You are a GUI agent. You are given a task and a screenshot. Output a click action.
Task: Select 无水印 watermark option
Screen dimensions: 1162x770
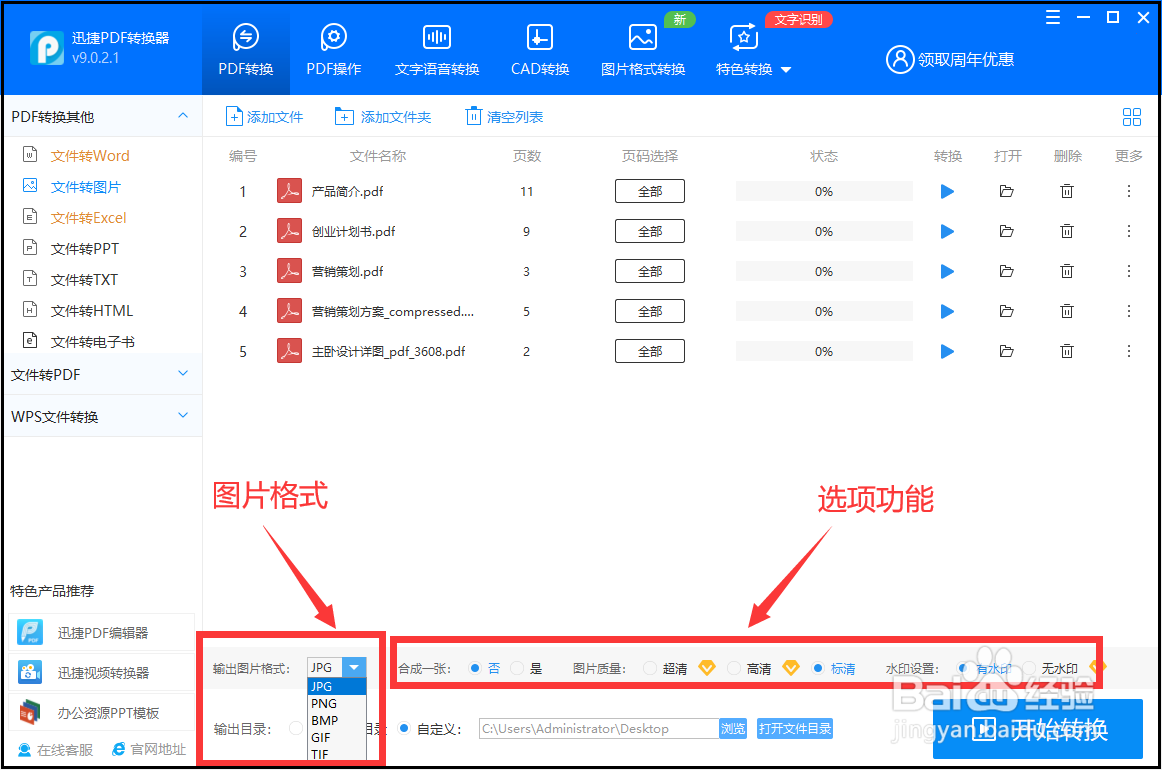tap(1029, 668)
